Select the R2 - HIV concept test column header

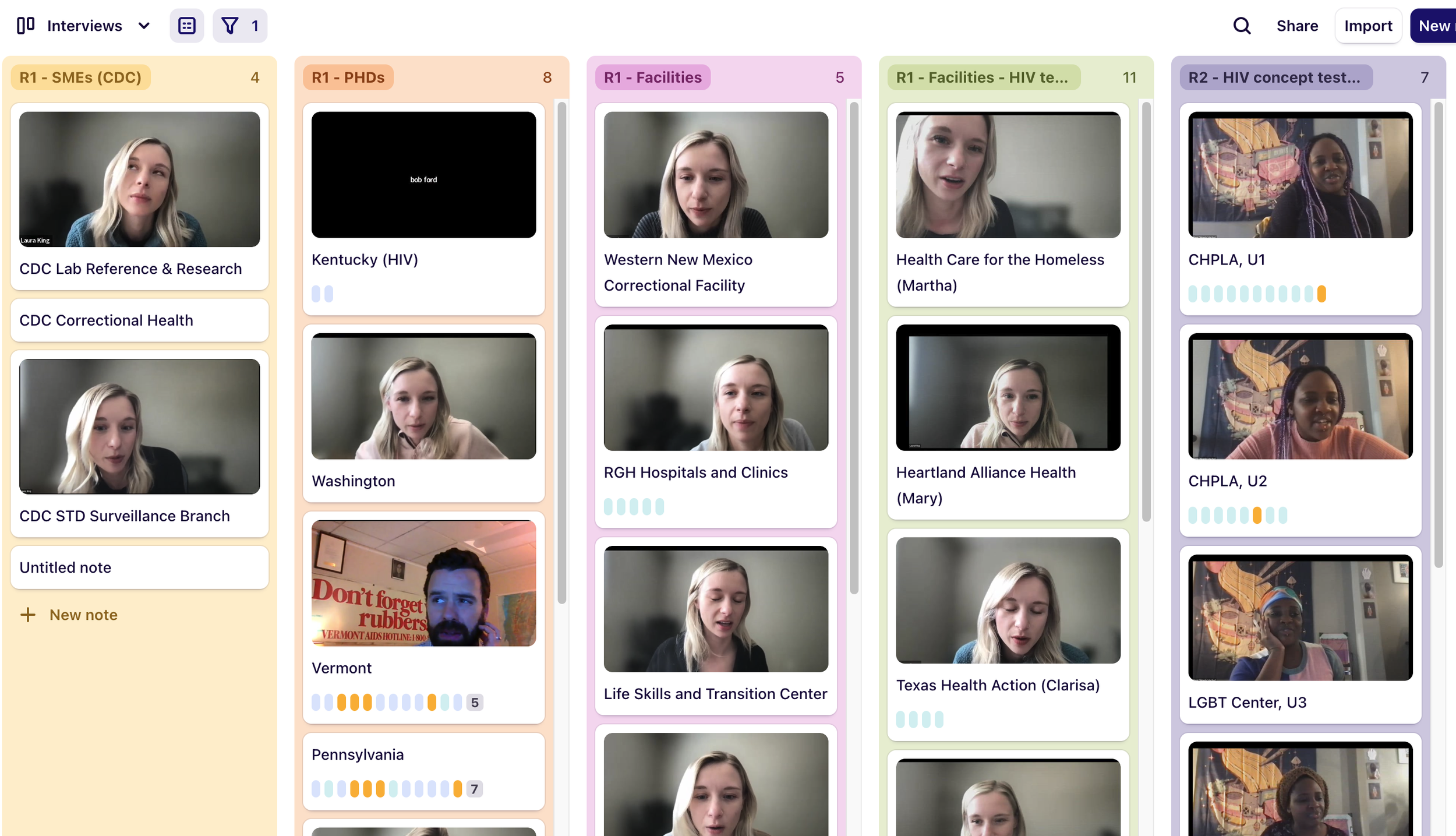(x=1275, y=77)
